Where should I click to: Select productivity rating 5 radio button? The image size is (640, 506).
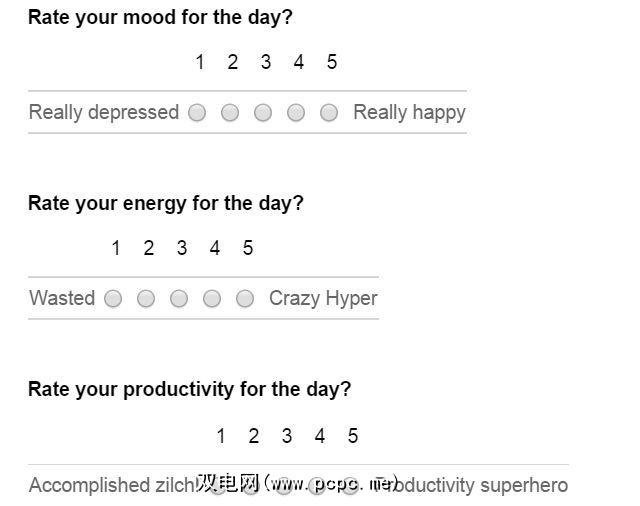tap(350, 487)
